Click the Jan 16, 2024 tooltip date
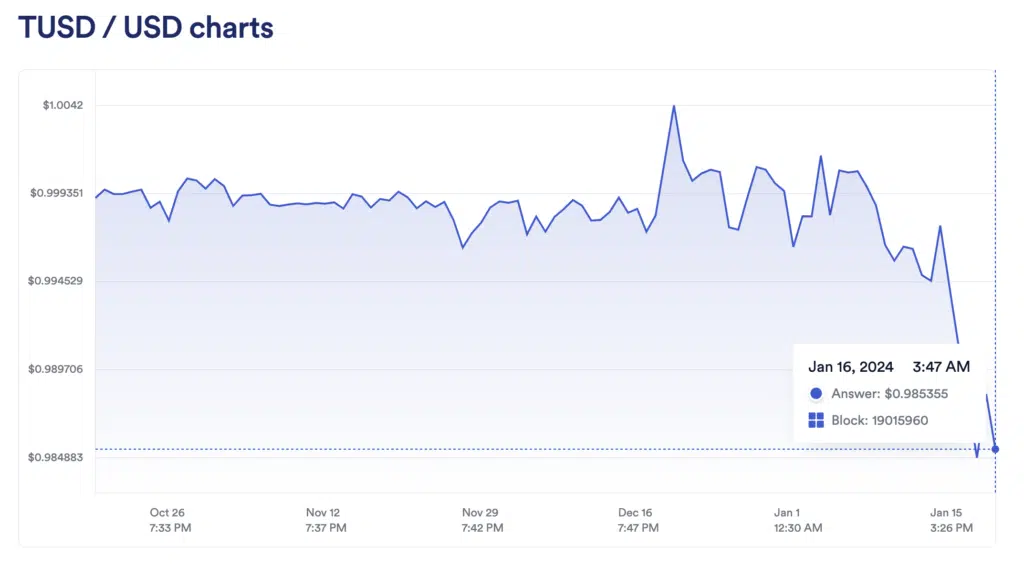 851,367
